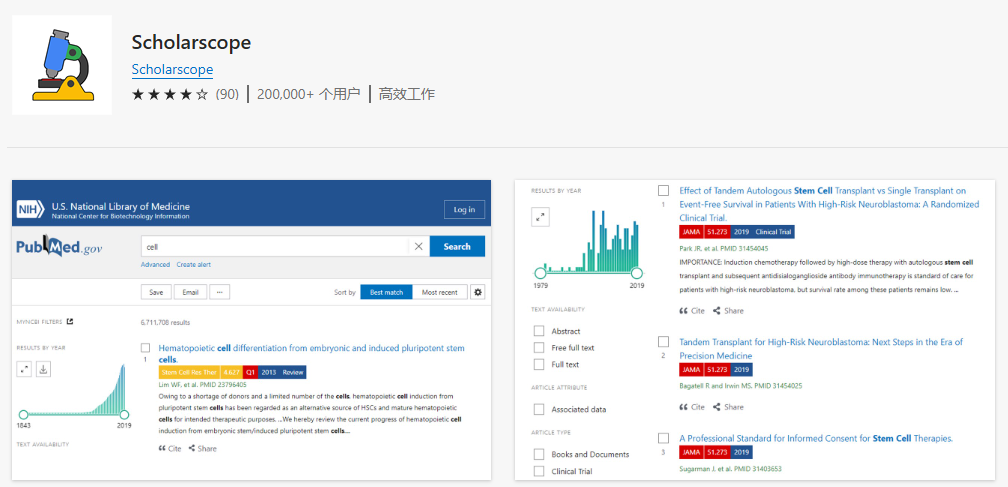Tick checkbox for Professional Standard Informed Consent article
Image resolution: width=1008 pixels, height=487 pixels.
663,438
